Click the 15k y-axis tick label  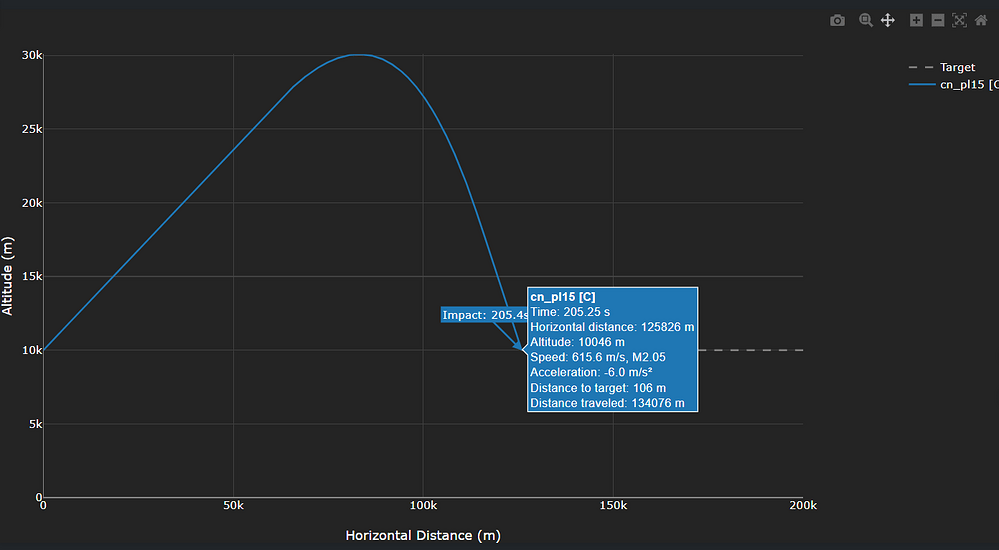[x=32, y=276]
